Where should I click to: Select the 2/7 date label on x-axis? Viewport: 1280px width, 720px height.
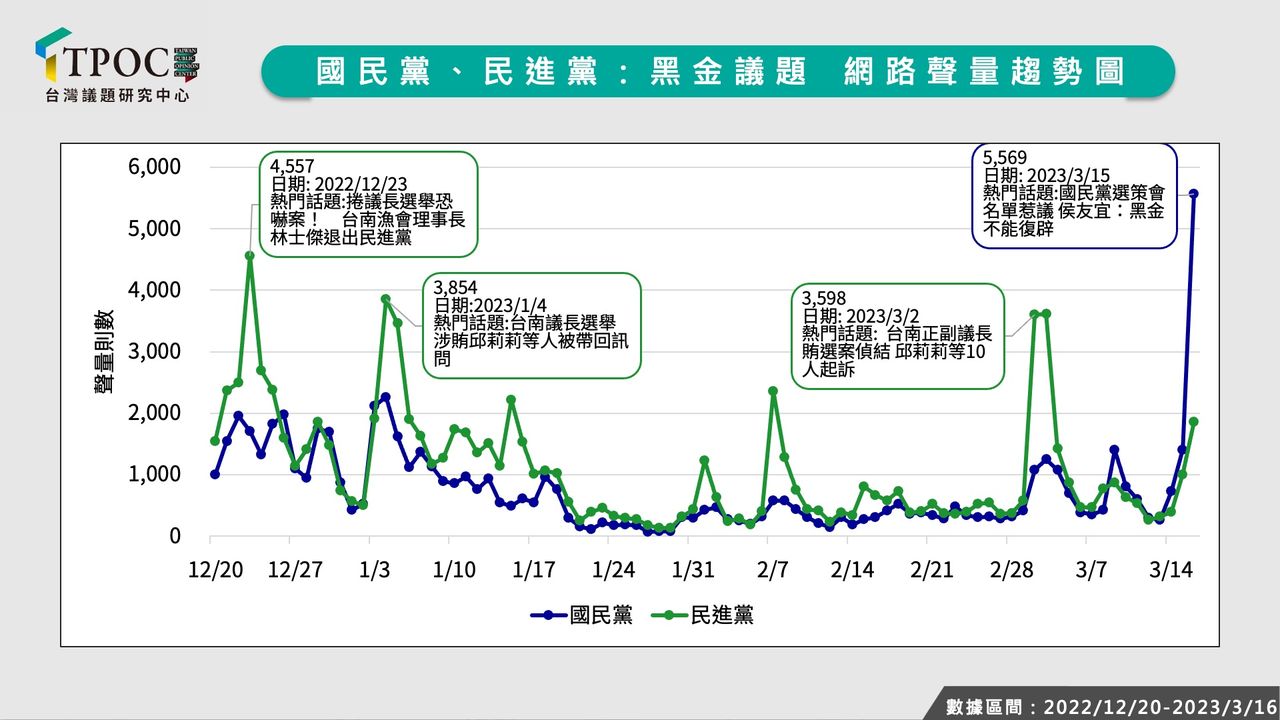pos(773,570)
